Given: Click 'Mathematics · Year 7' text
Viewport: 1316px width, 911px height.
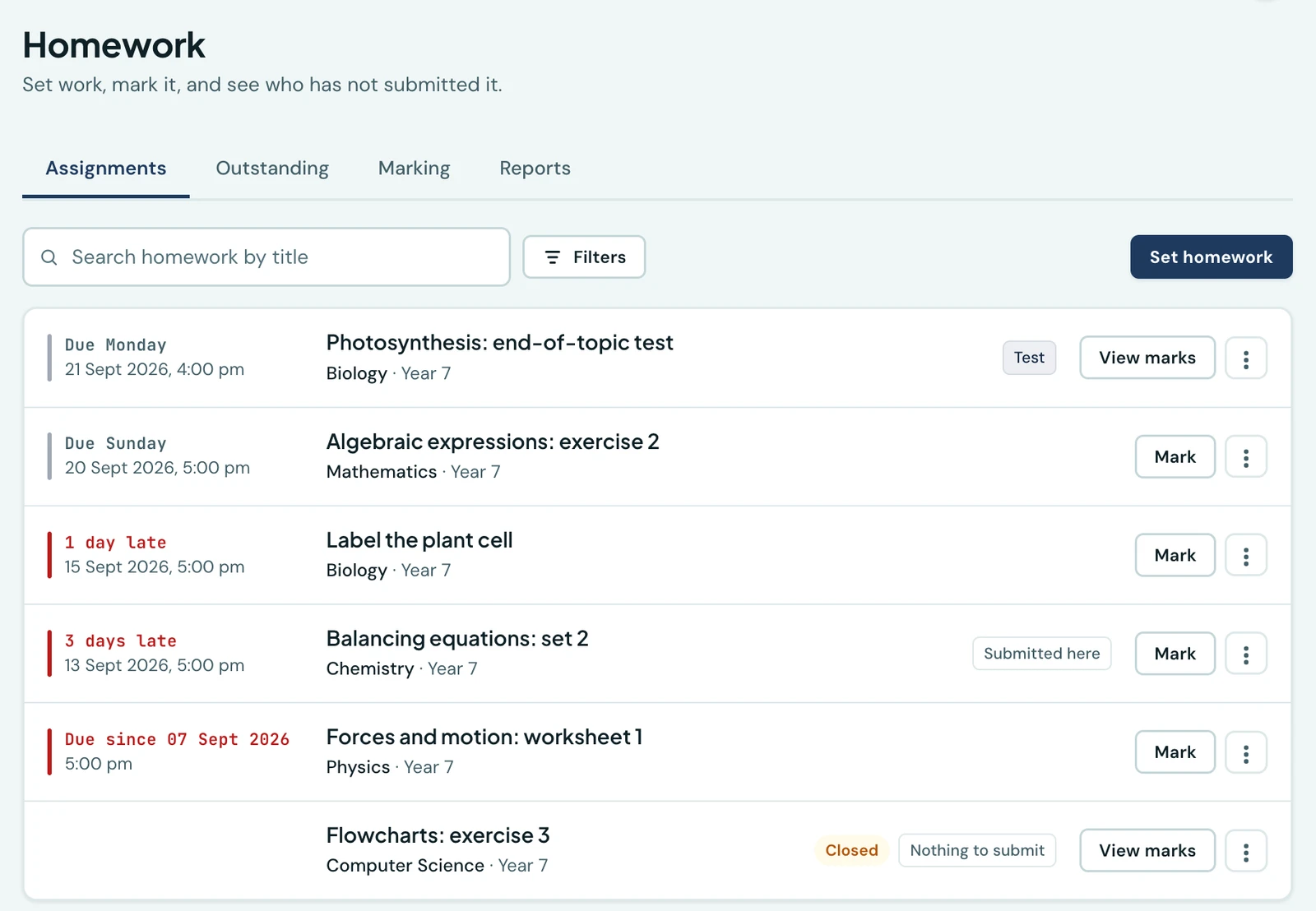Looking at the screenshot, I should click(x=413, y=472).
